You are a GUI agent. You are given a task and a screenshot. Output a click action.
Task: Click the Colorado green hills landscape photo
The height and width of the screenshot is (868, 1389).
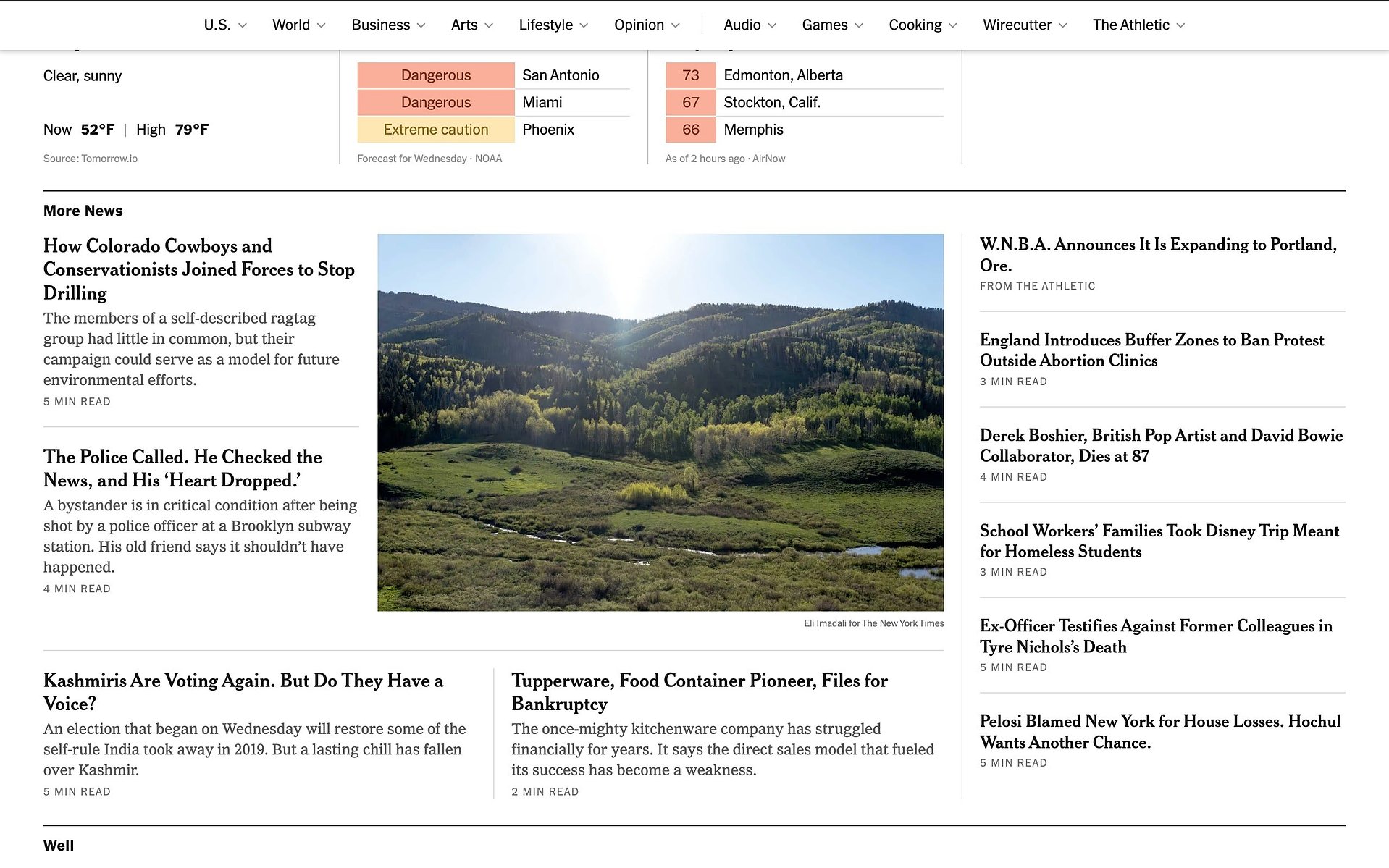(660, 422)
